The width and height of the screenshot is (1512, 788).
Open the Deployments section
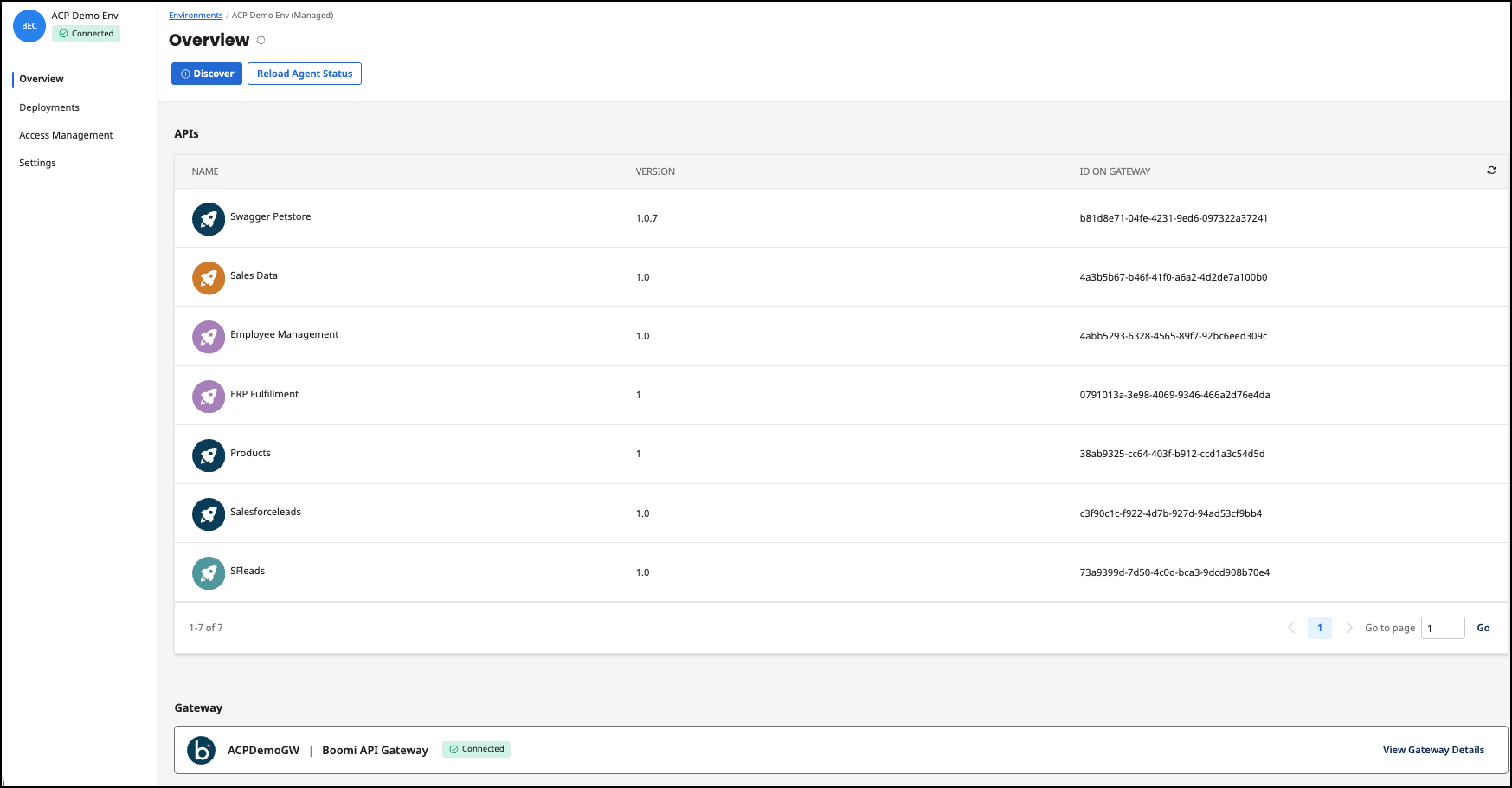click(49, 107)
